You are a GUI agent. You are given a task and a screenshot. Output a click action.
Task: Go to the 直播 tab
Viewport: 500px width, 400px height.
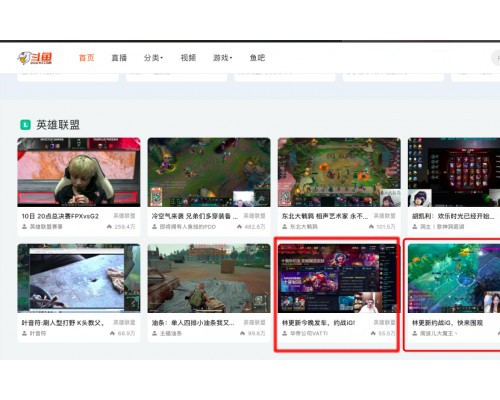[119, 58]
